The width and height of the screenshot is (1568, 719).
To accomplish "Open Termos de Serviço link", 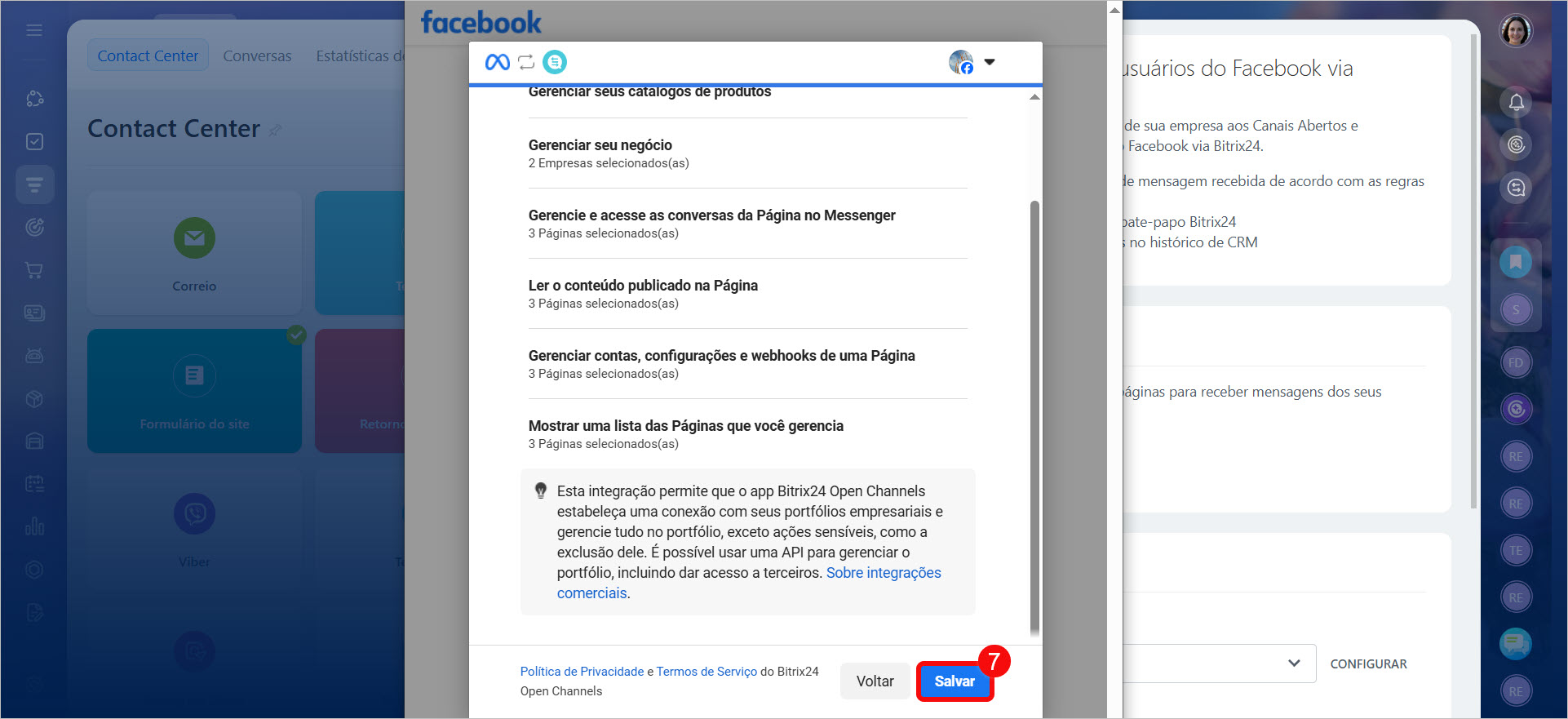I will [706, 672].
